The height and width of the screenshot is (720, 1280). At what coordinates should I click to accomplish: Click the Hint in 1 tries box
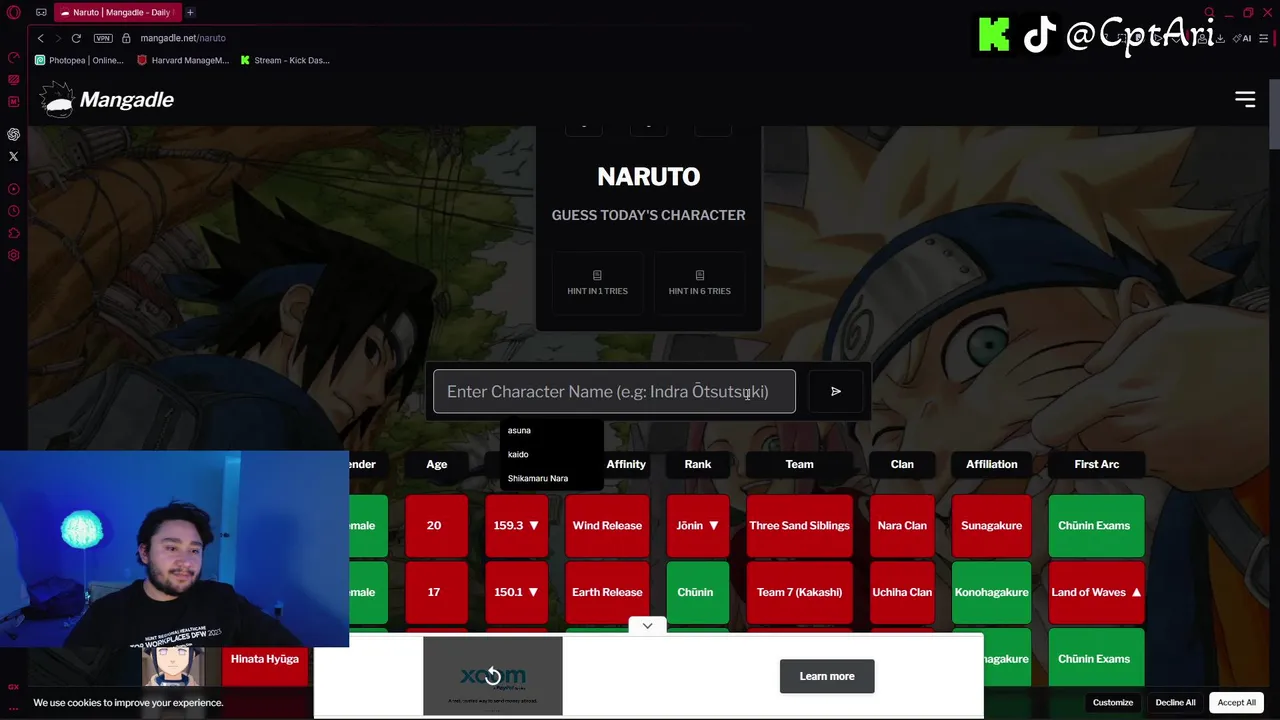pos(597,283)
